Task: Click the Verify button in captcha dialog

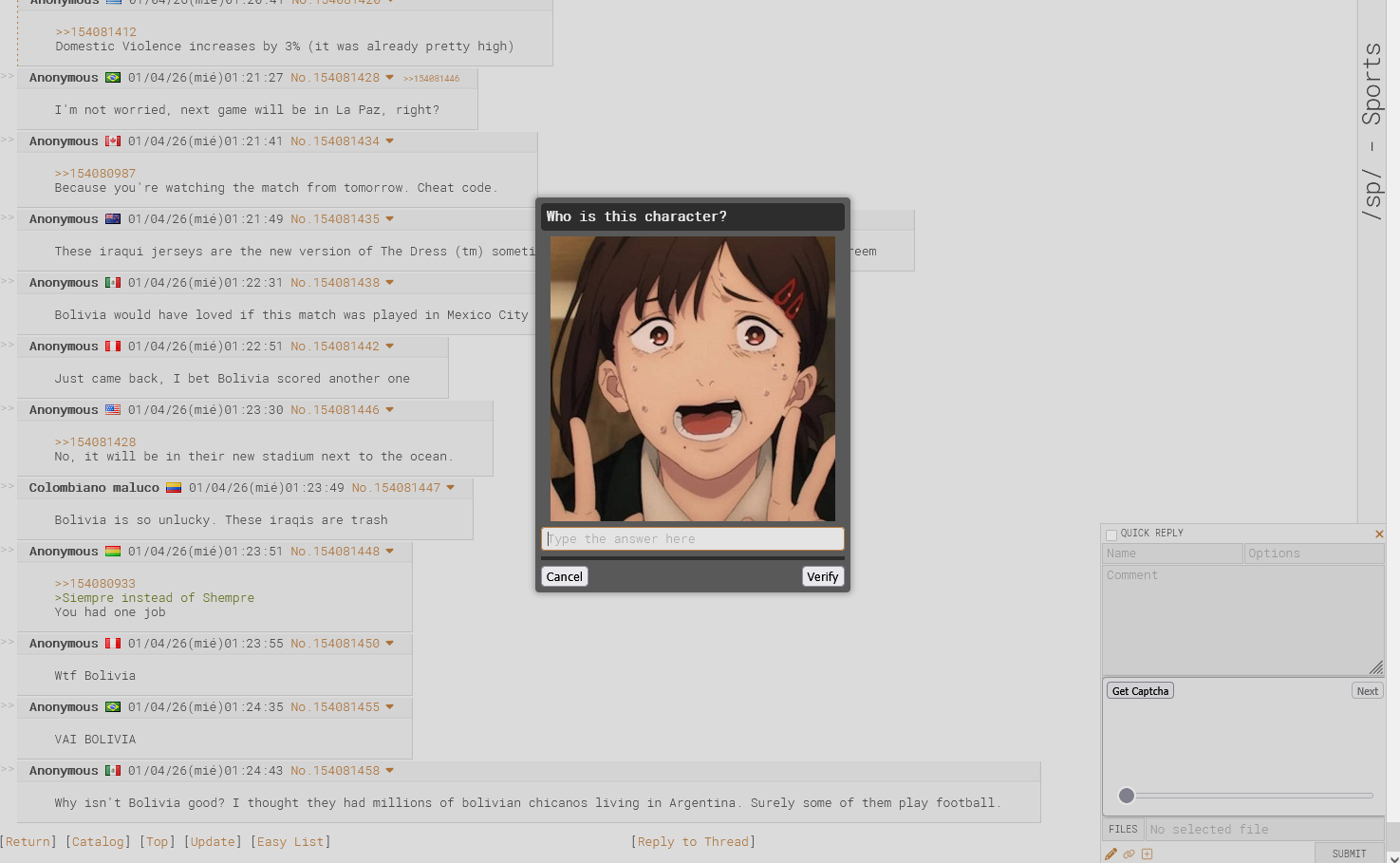Action: click(x=823, y=576)
